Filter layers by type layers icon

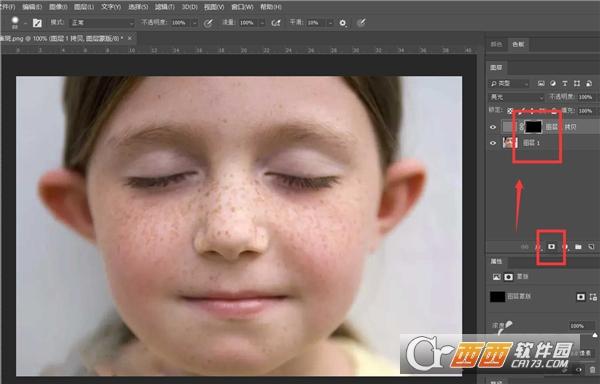(x=565, y=83)
